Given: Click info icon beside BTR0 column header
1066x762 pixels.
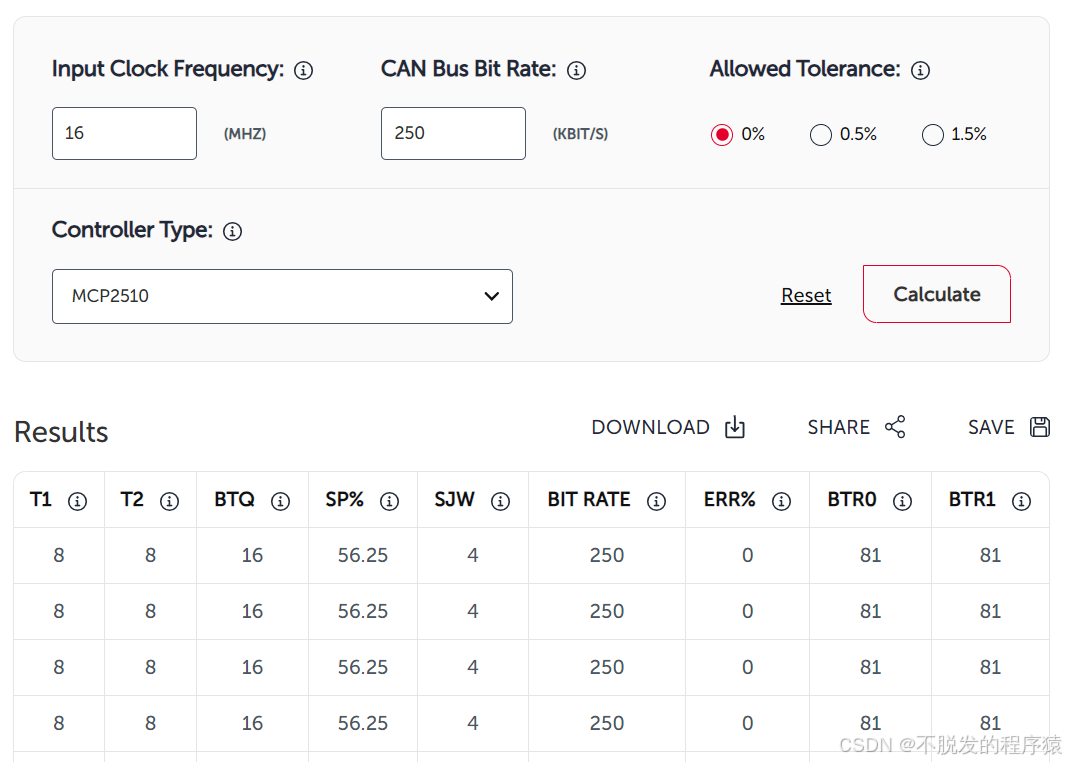Looking at the screenshot, I should pyautogui.click(x=902, y=501).
